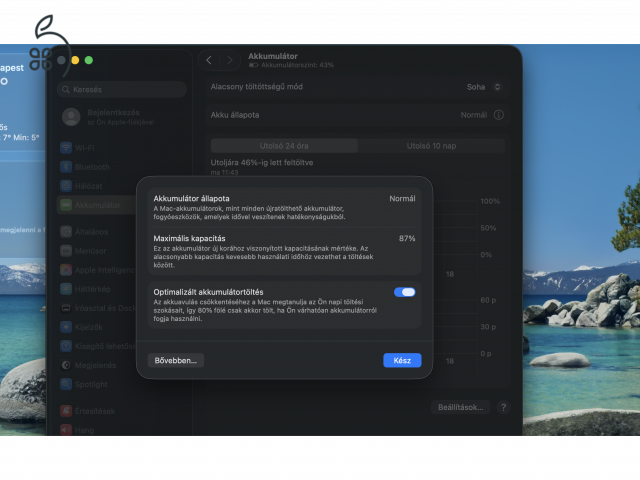Image resolution: width=640 pixels, height=480 pixels.
Task: Open the Wi-Fi icon in sidebar
Action: pyautogui.click(x=66, y=148)
